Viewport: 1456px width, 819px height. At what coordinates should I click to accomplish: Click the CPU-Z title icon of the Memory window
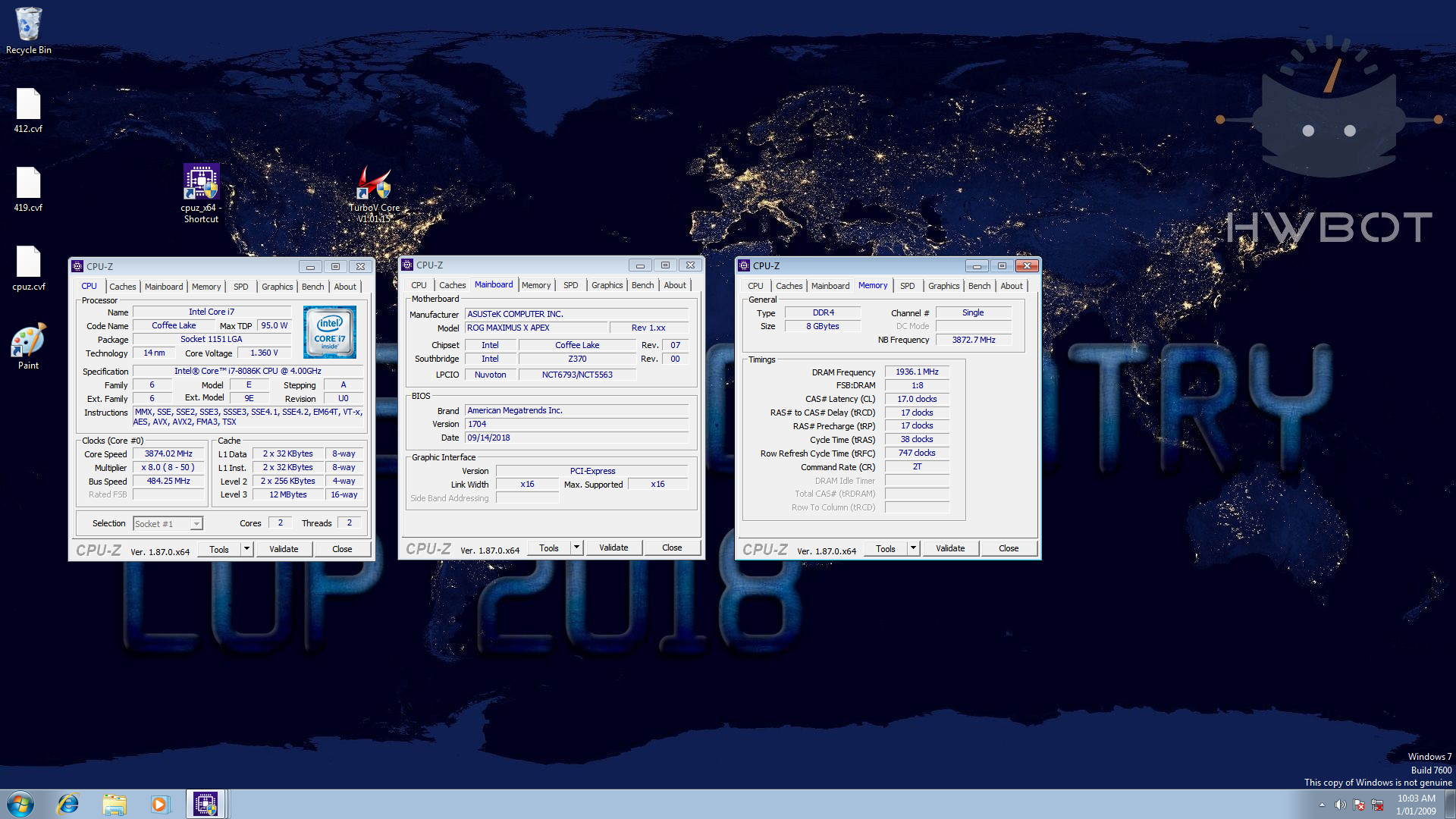point(744,265)
